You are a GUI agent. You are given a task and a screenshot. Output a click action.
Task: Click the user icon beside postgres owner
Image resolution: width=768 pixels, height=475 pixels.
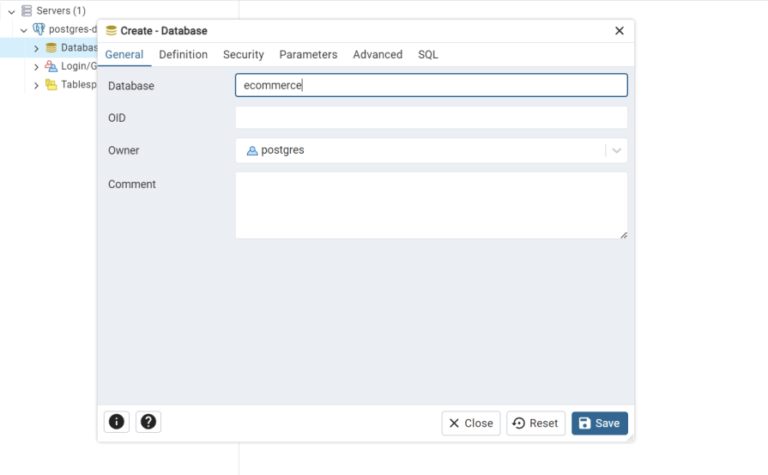[252, 151]
